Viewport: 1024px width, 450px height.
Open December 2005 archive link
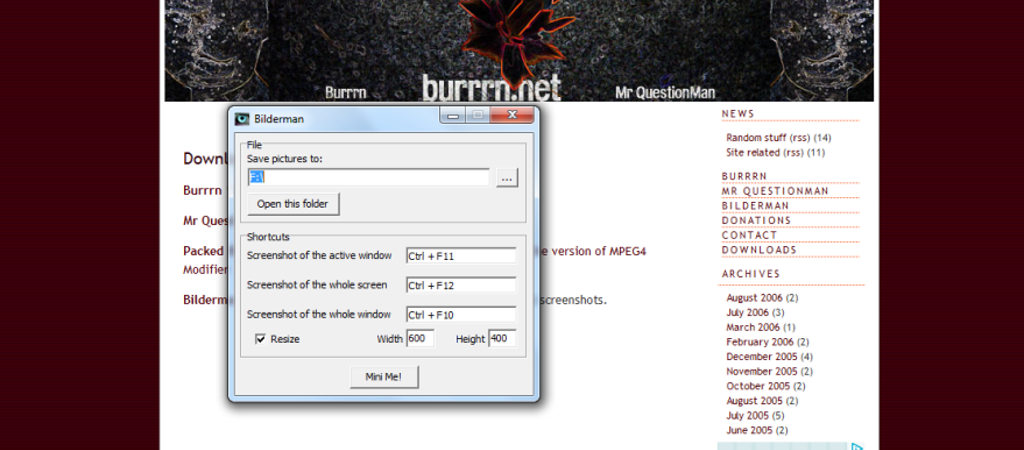click(762, 357)
